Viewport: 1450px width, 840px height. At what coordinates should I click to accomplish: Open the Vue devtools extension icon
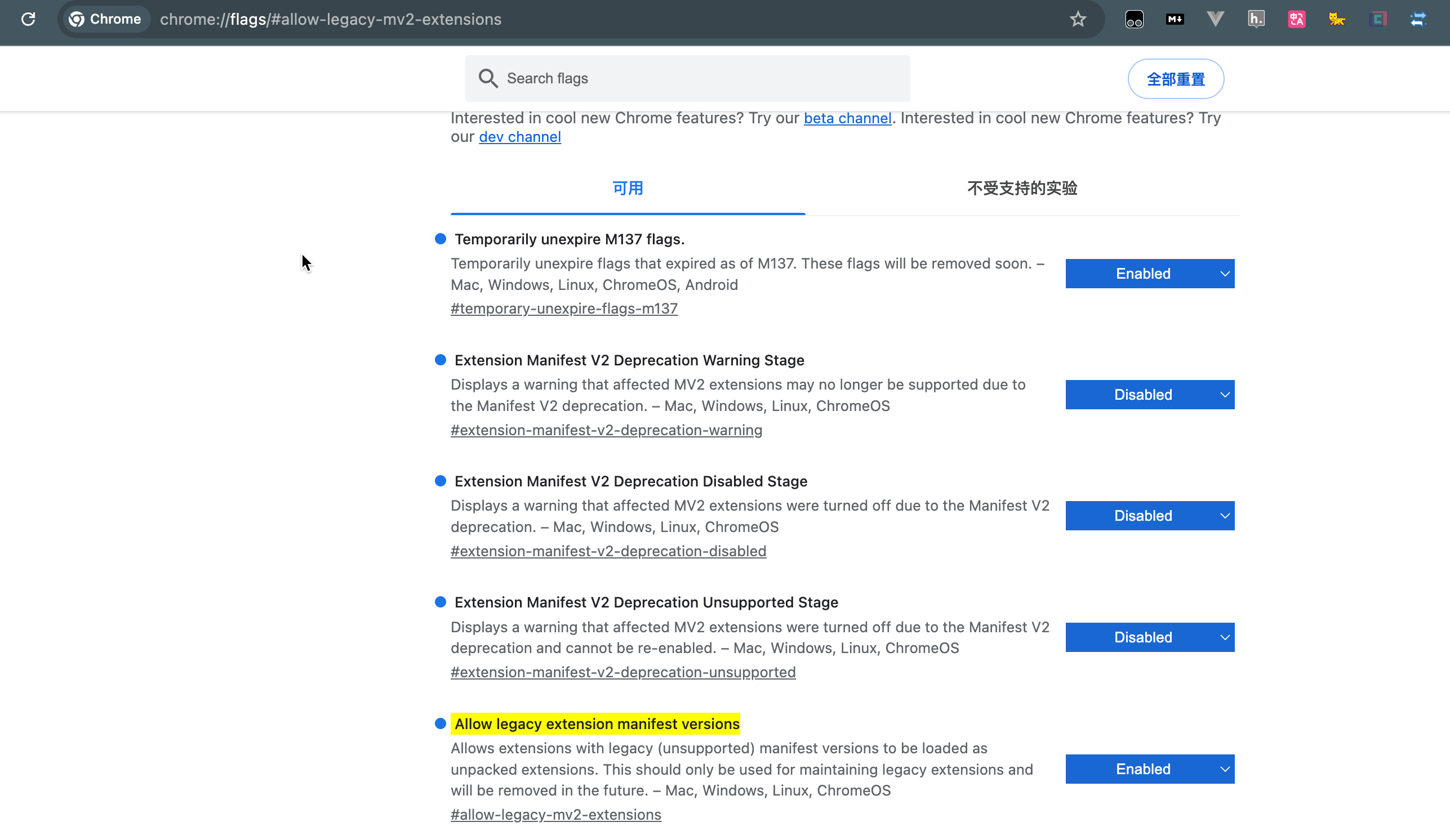[1215, 19]
